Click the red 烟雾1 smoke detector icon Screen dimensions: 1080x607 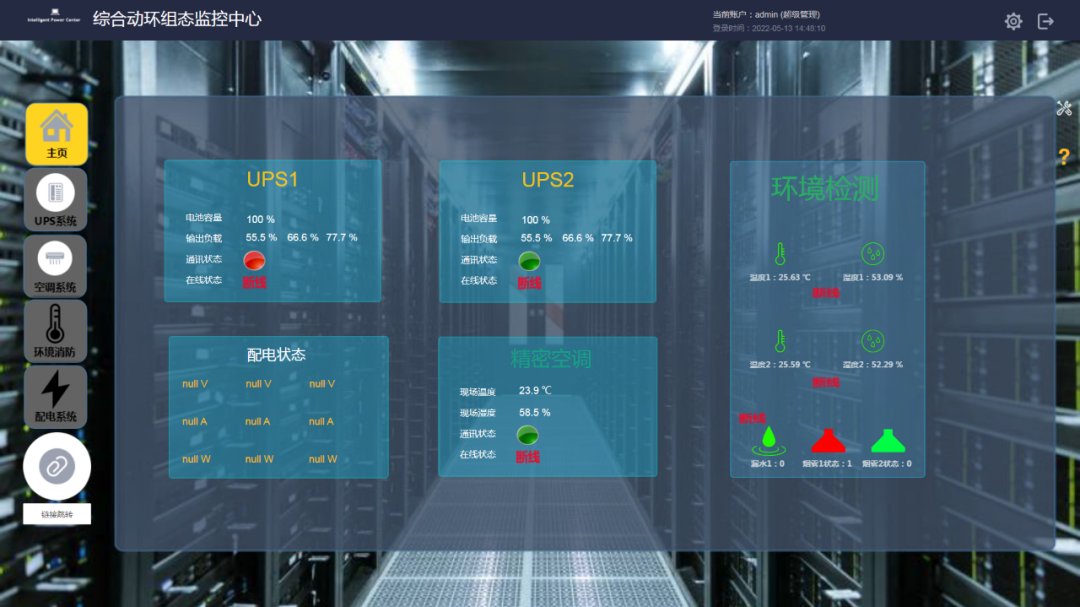(x=827, y=440)
